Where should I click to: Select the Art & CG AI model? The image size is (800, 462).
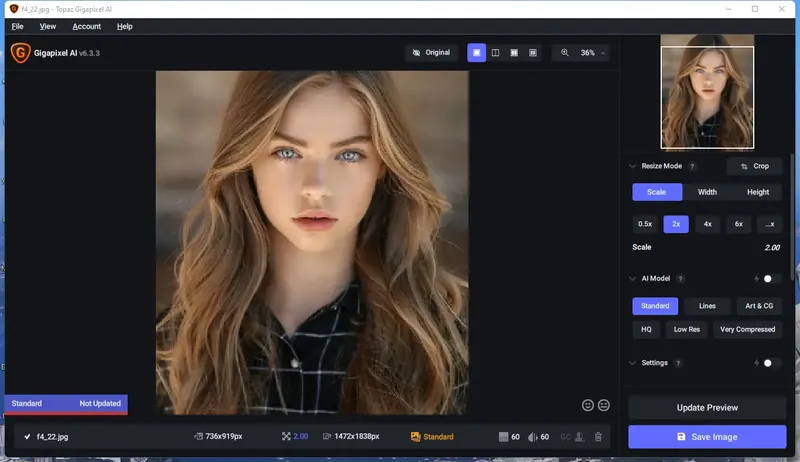(759, 306)
